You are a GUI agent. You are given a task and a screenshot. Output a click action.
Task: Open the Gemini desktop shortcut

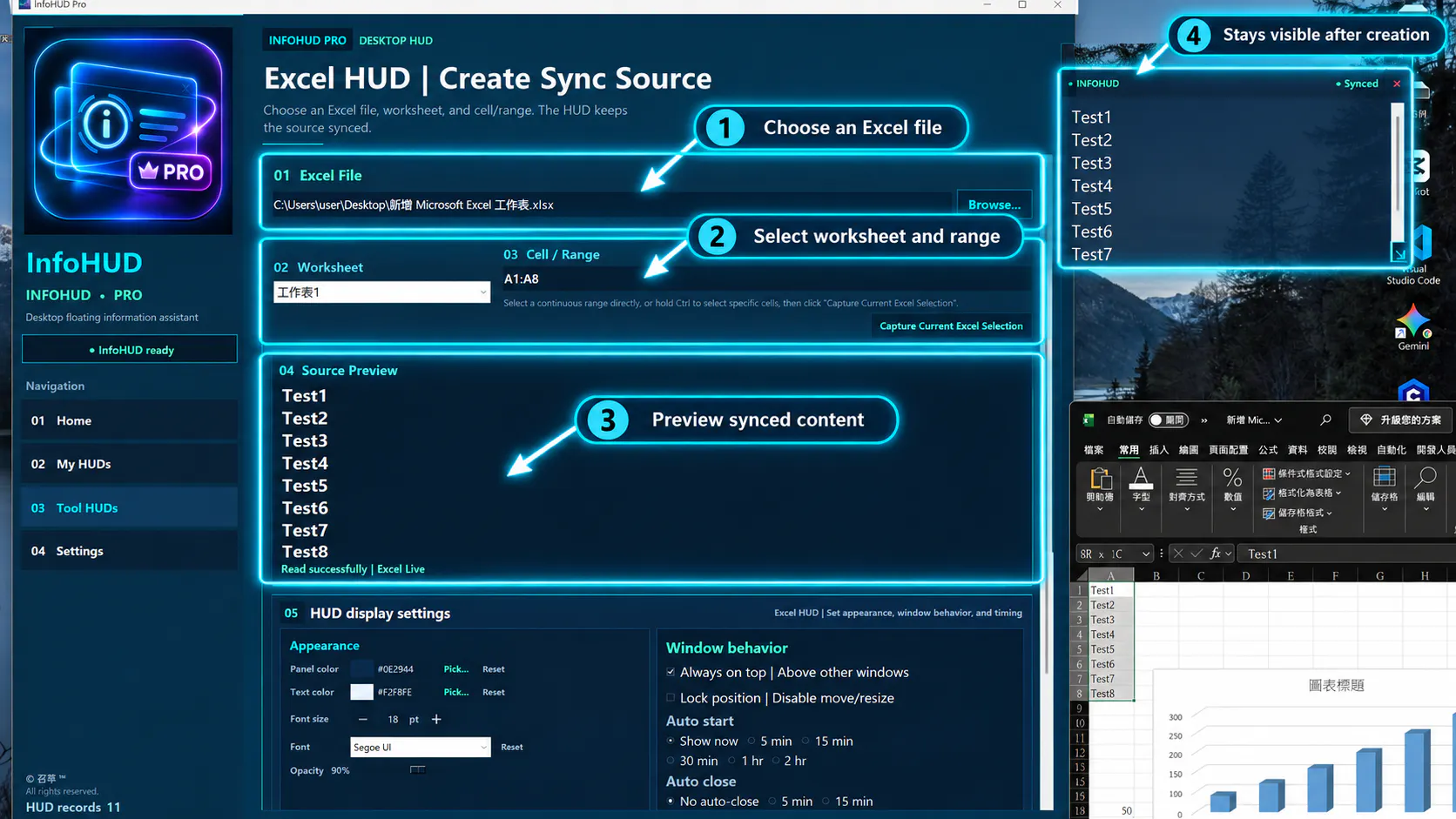pyautogui.click(x=1413, y=326)
